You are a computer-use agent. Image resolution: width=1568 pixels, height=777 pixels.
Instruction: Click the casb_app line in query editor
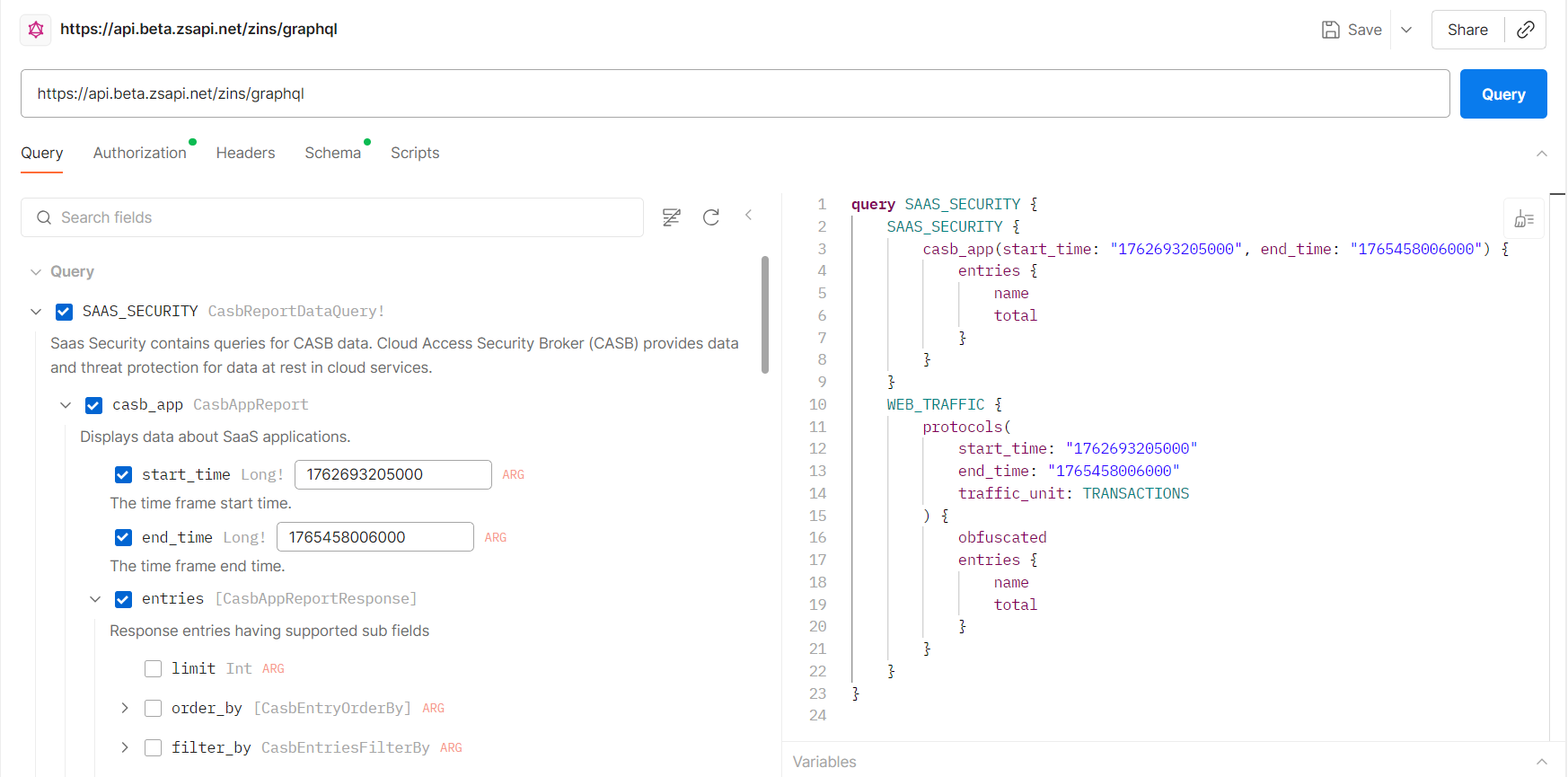pos(1215,249)
